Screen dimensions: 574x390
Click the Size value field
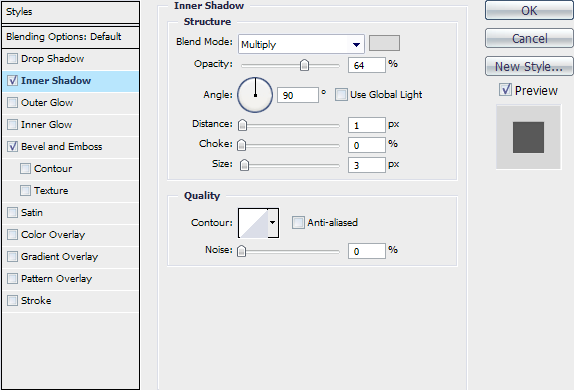[x=367, y=165]
